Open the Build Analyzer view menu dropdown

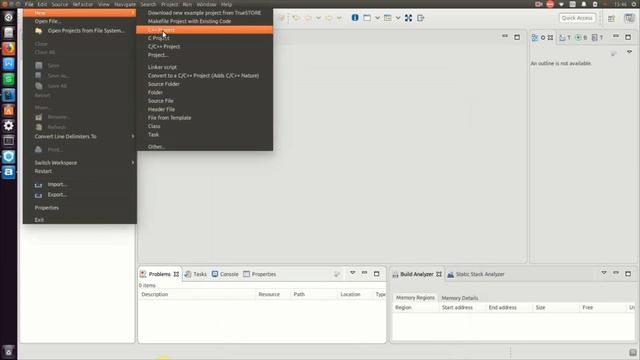point(604,273)
